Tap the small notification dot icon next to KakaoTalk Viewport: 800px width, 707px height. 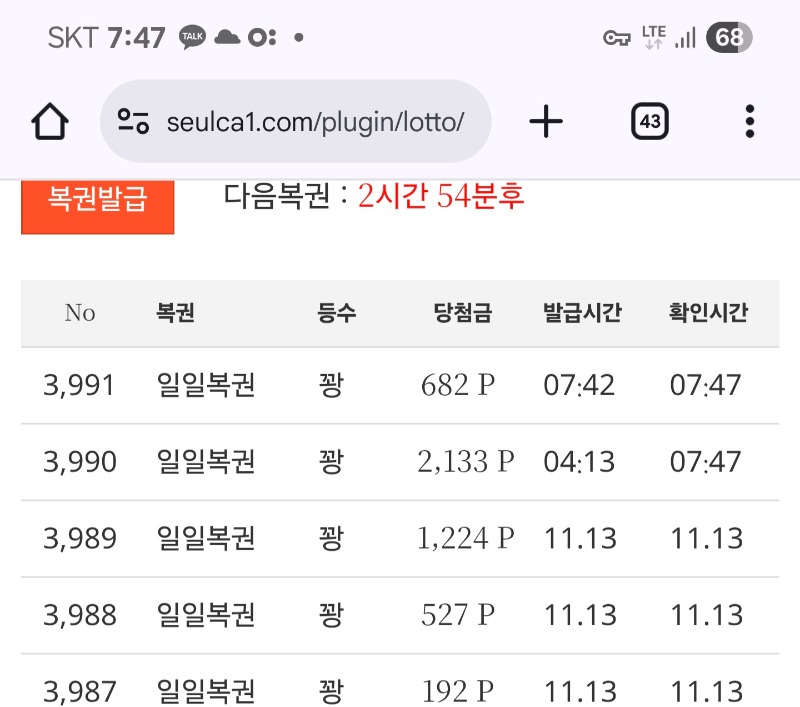[x=297, y=38]
